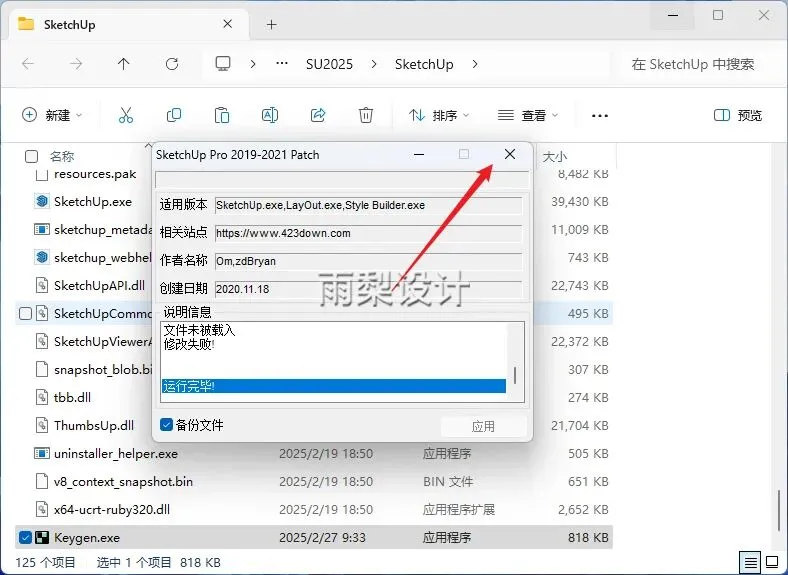Click the Delete trash can icon

point(366,115)
